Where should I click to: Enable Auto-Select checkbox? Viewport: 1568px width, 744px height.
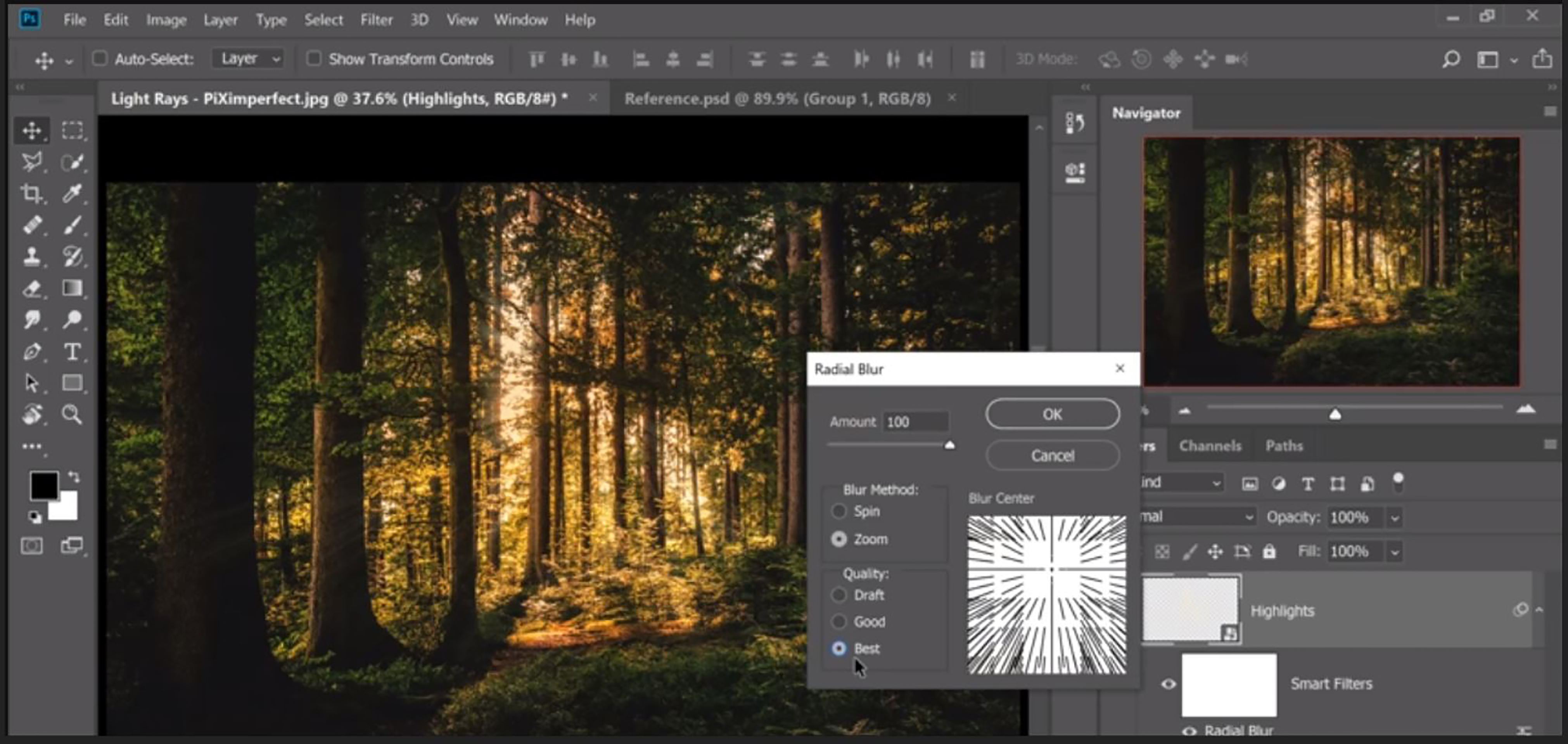(x=100, y=59)
